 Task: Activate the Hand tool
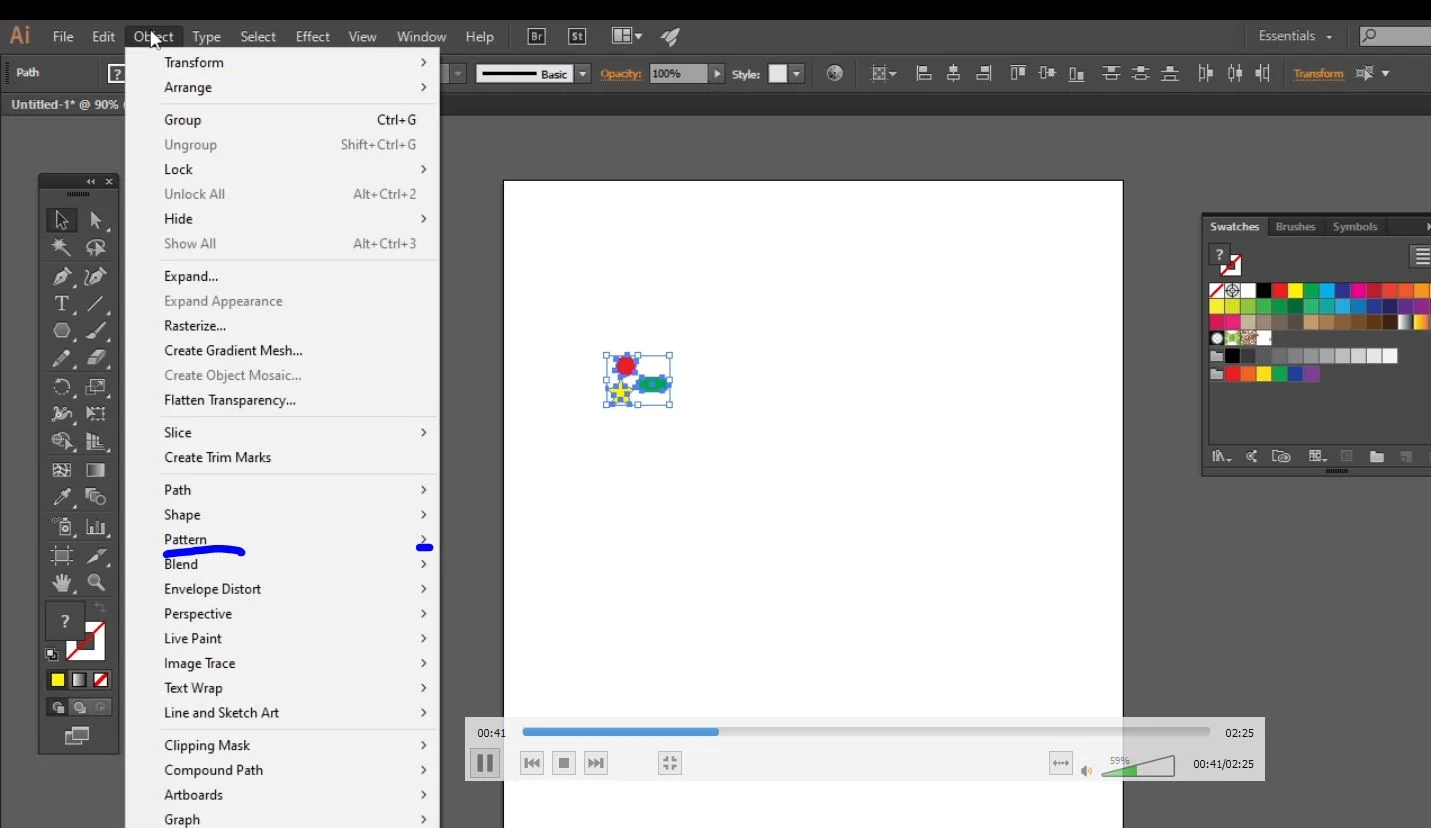[62, 582]
